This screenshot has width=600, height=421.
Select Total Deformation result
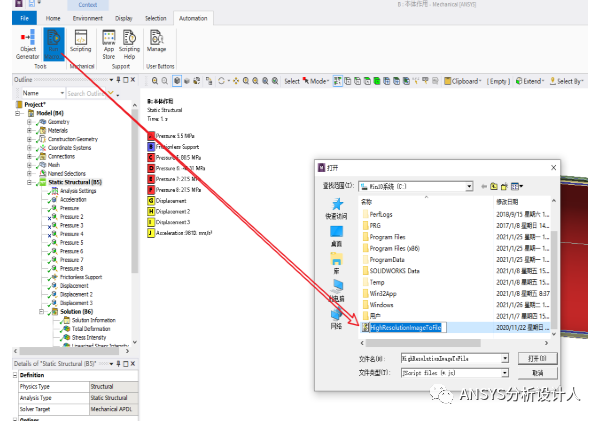coord(91,329)
